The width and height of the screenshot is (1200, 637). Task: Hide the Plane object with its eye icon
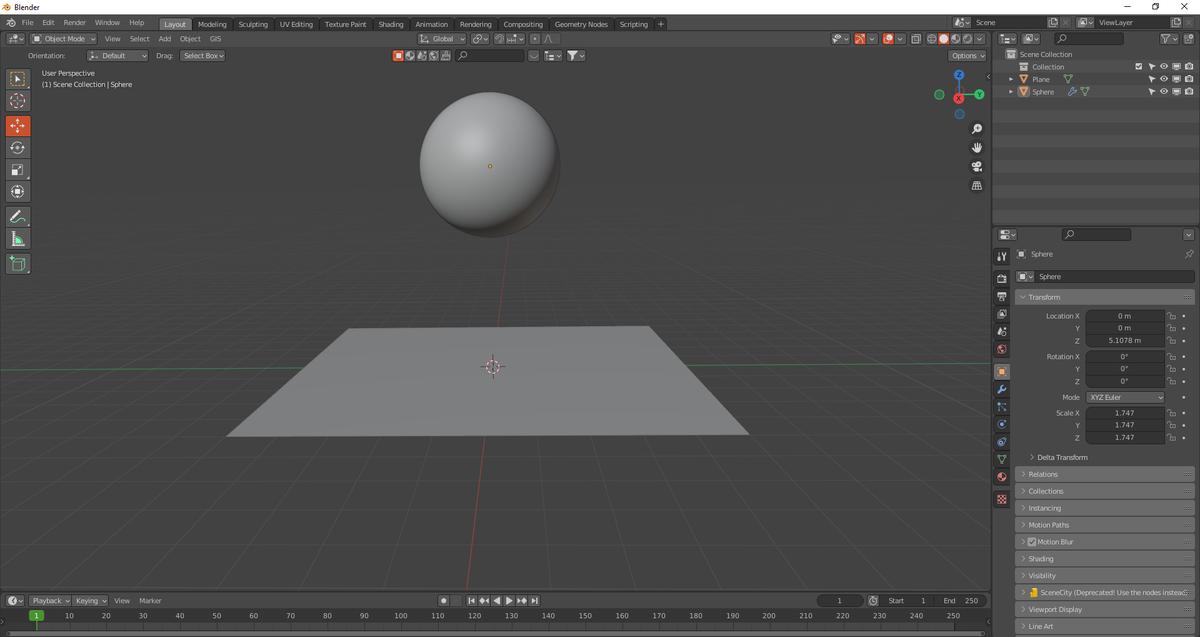pos(1164,79)
